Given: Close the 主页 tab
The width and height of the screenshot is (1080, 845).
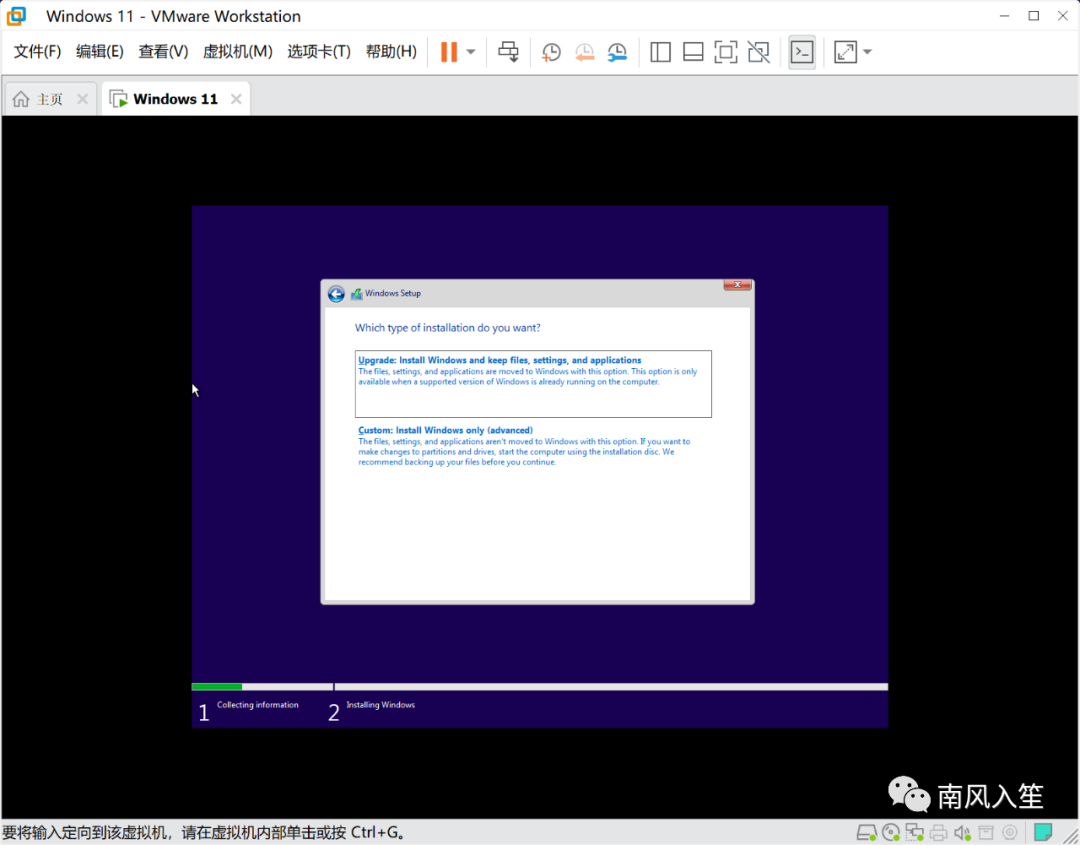Looking at the screenshot, I should coord(83,99).
